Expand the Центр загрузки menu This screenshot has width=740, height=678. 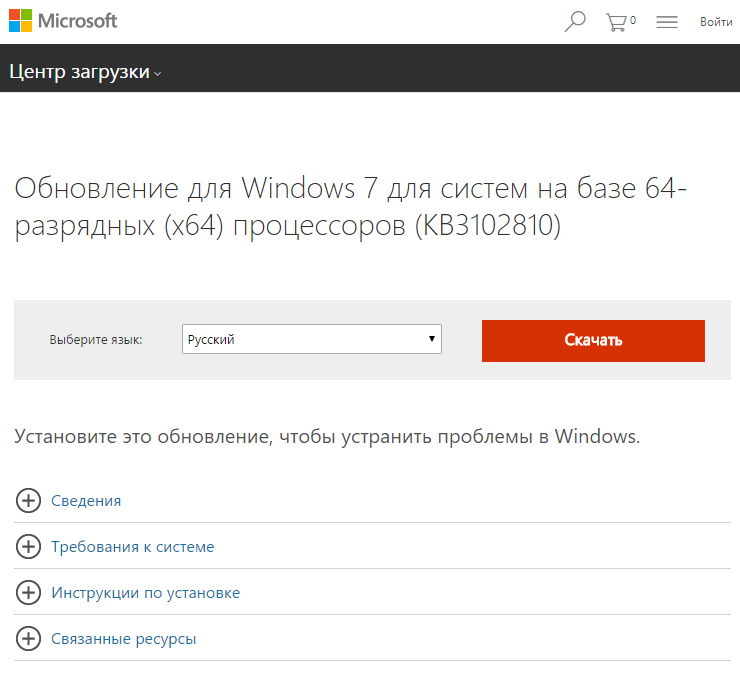coord(84,72)
